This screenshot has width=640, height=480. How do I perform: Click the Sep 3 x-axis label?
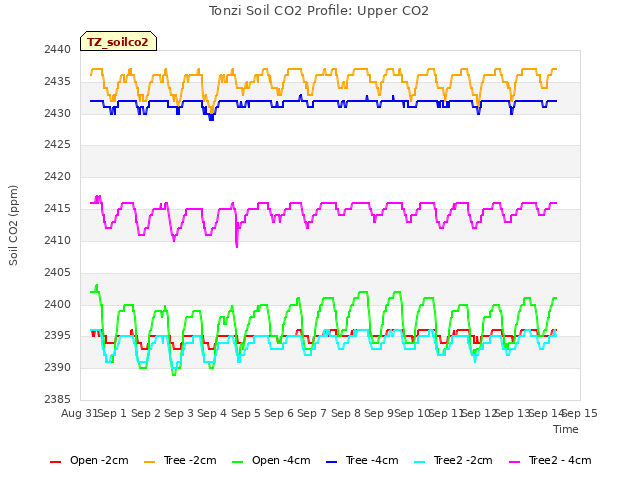click(x=179, y=413)
